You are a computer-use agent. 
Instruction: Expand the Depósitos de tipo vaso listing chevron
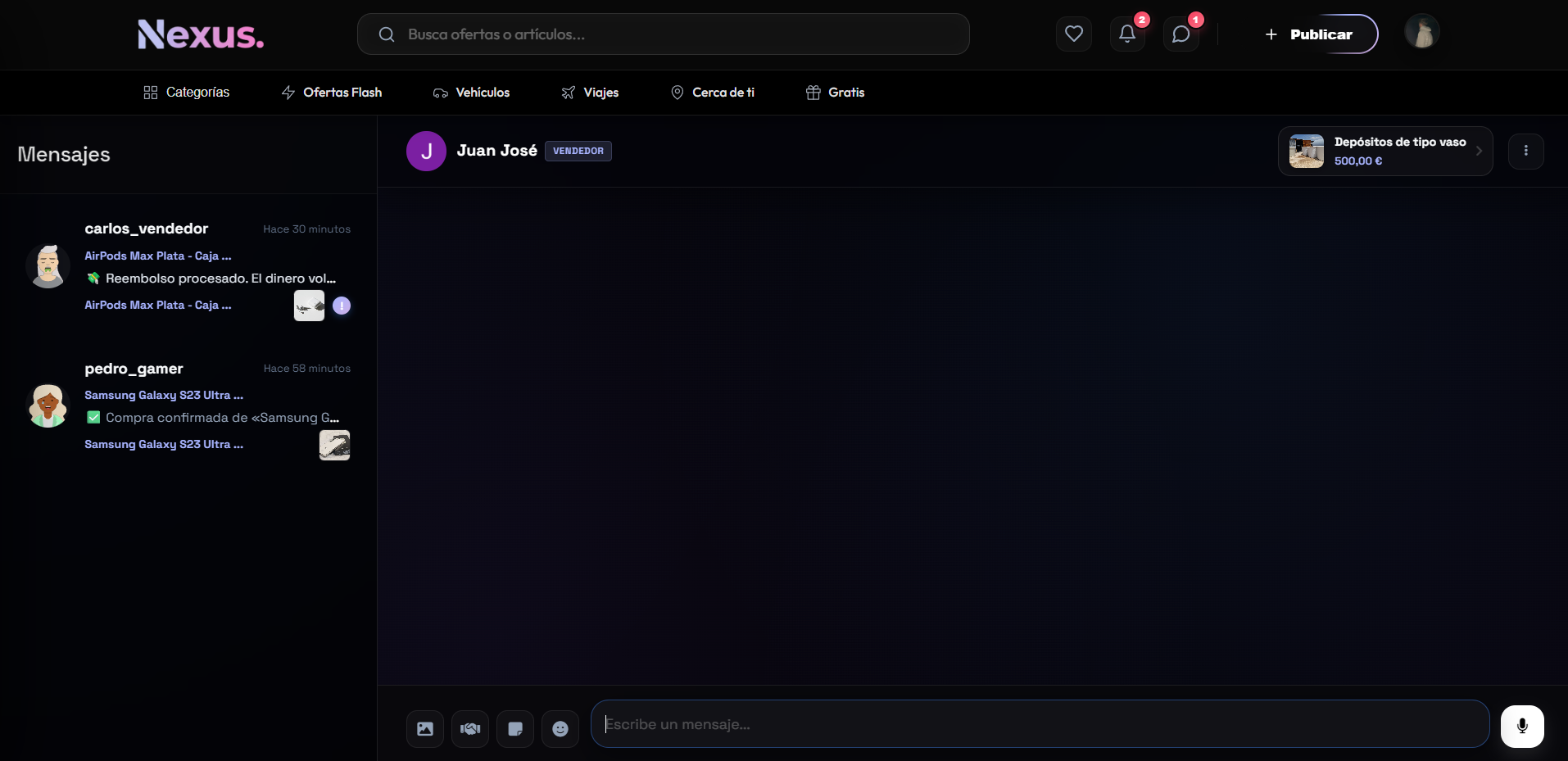coord(1479,151)
